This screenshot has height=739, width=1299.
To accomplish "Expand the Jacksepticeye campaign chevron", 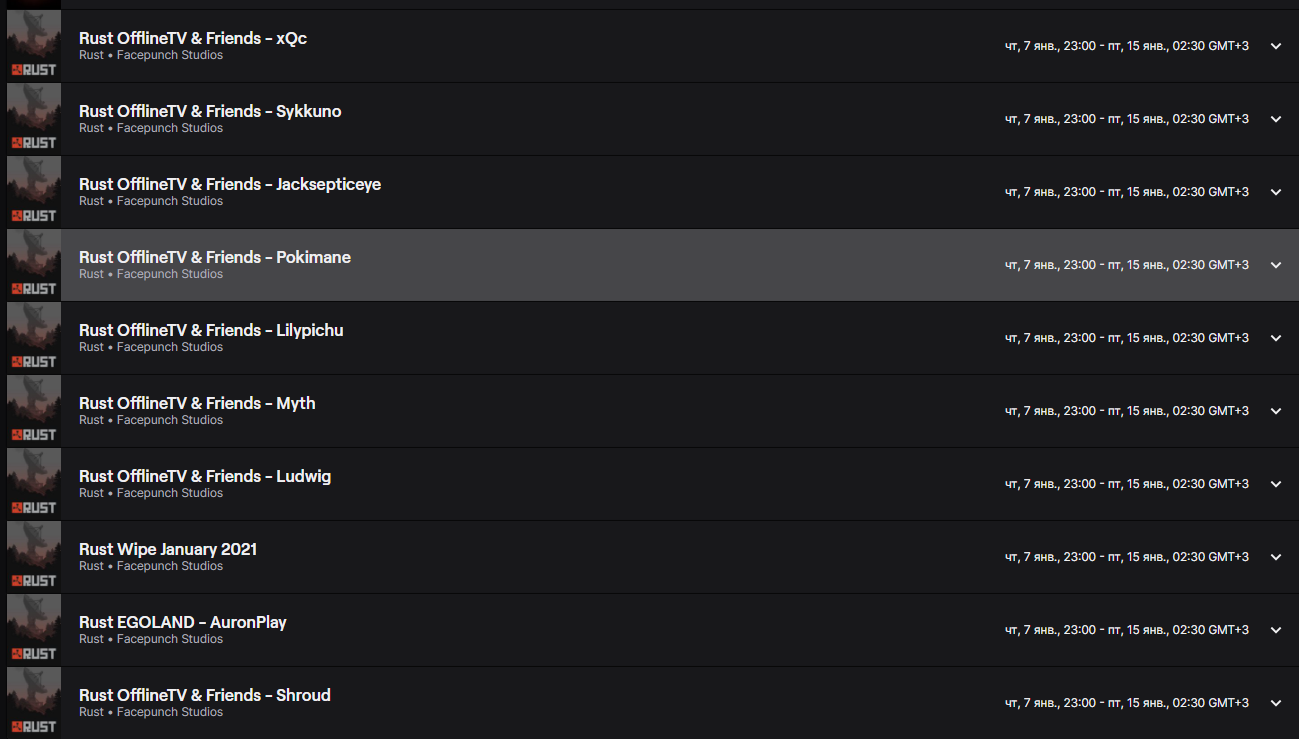I will [x=1276, y=192].
